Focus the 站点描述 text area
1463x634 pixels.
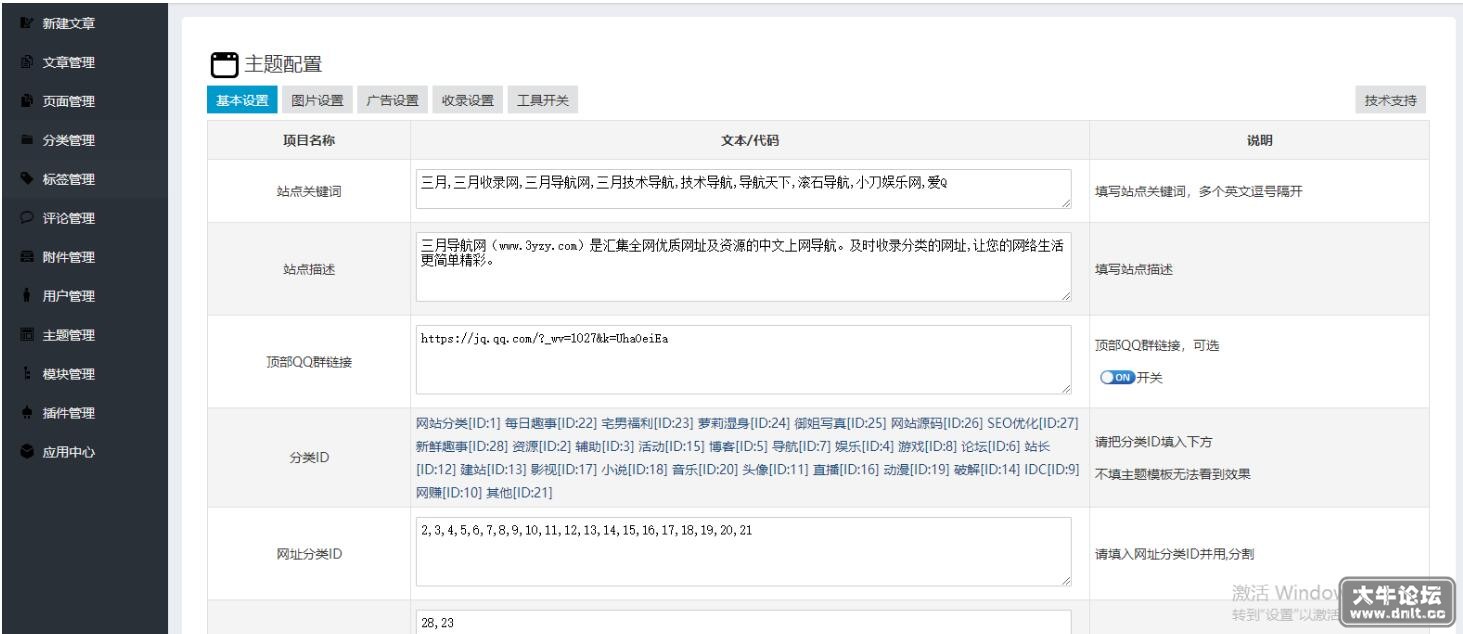tap(743, 267)
